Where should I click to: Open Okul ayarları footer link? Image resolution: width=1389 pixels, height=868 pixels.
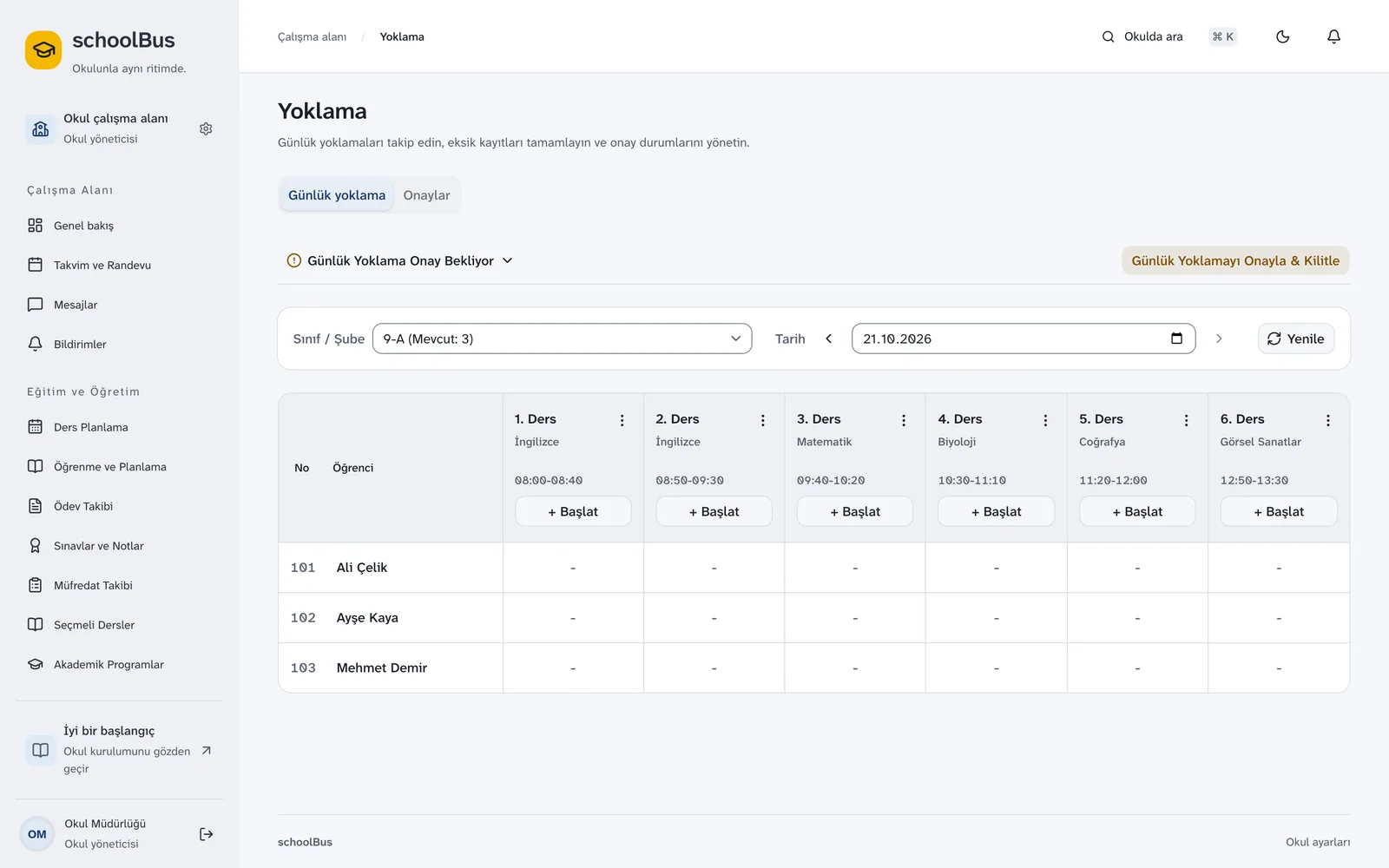tap(1318, 842)
